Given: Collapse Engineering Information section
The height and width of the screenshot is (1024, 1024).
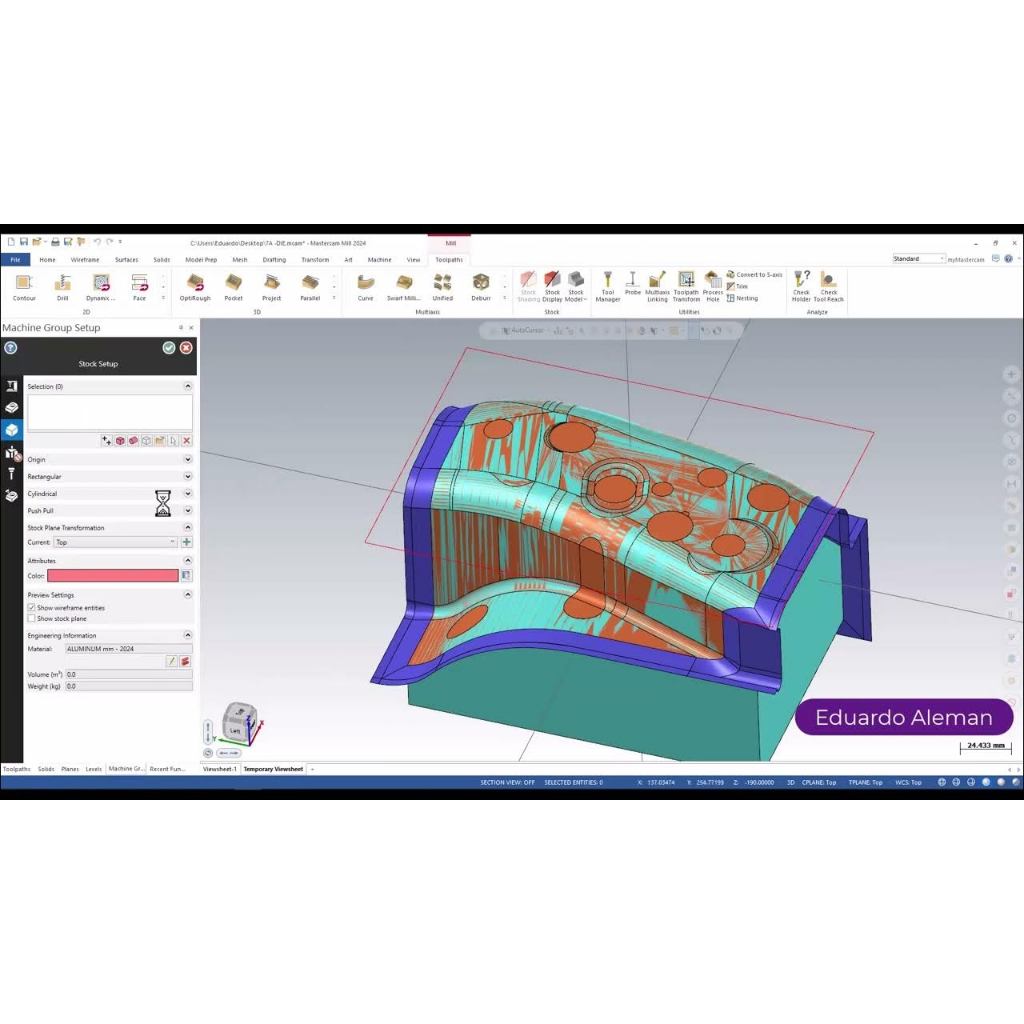Looking at the screenshot, I should (187, 635).
